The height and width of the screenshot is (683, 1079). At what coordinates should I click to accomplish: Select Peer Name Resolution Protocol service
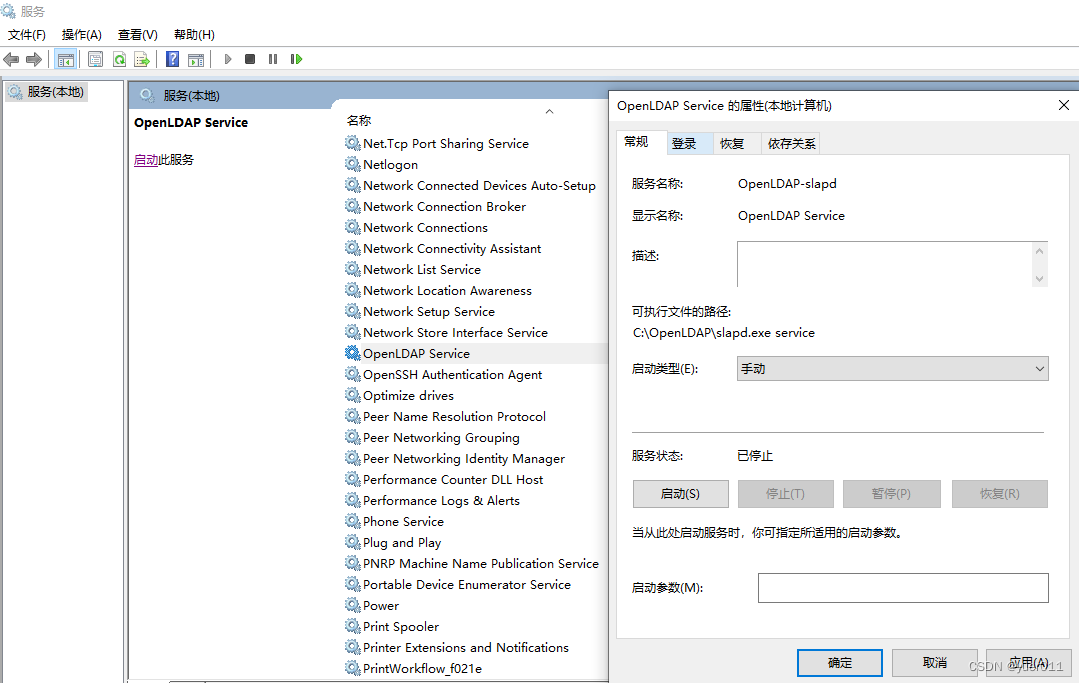coord(454,416)
